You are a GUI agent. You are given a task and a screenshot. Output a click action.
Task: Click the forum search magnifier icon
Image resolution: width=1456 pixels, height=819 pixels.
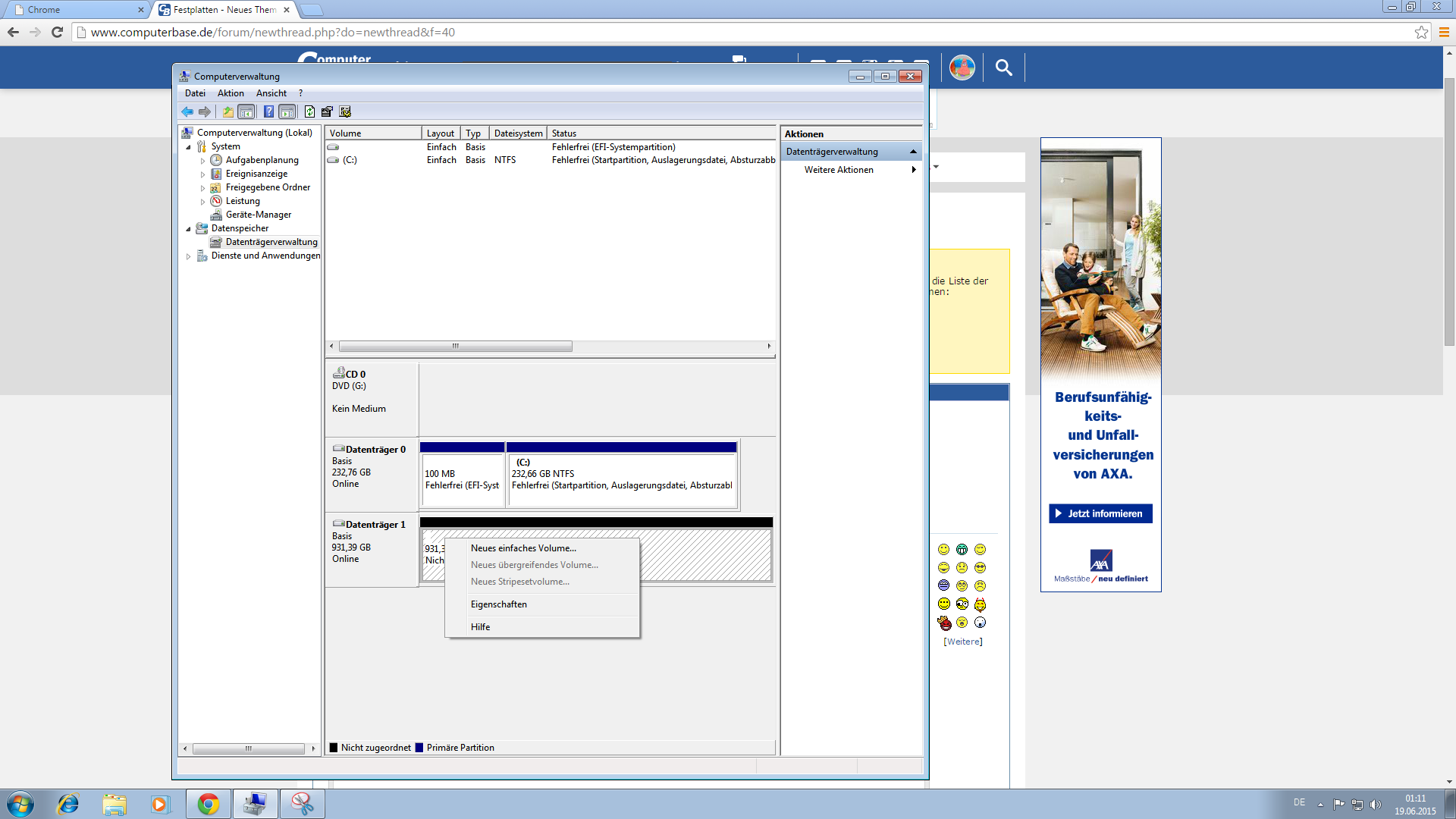pyautogui.click(x=1003, y=67)
